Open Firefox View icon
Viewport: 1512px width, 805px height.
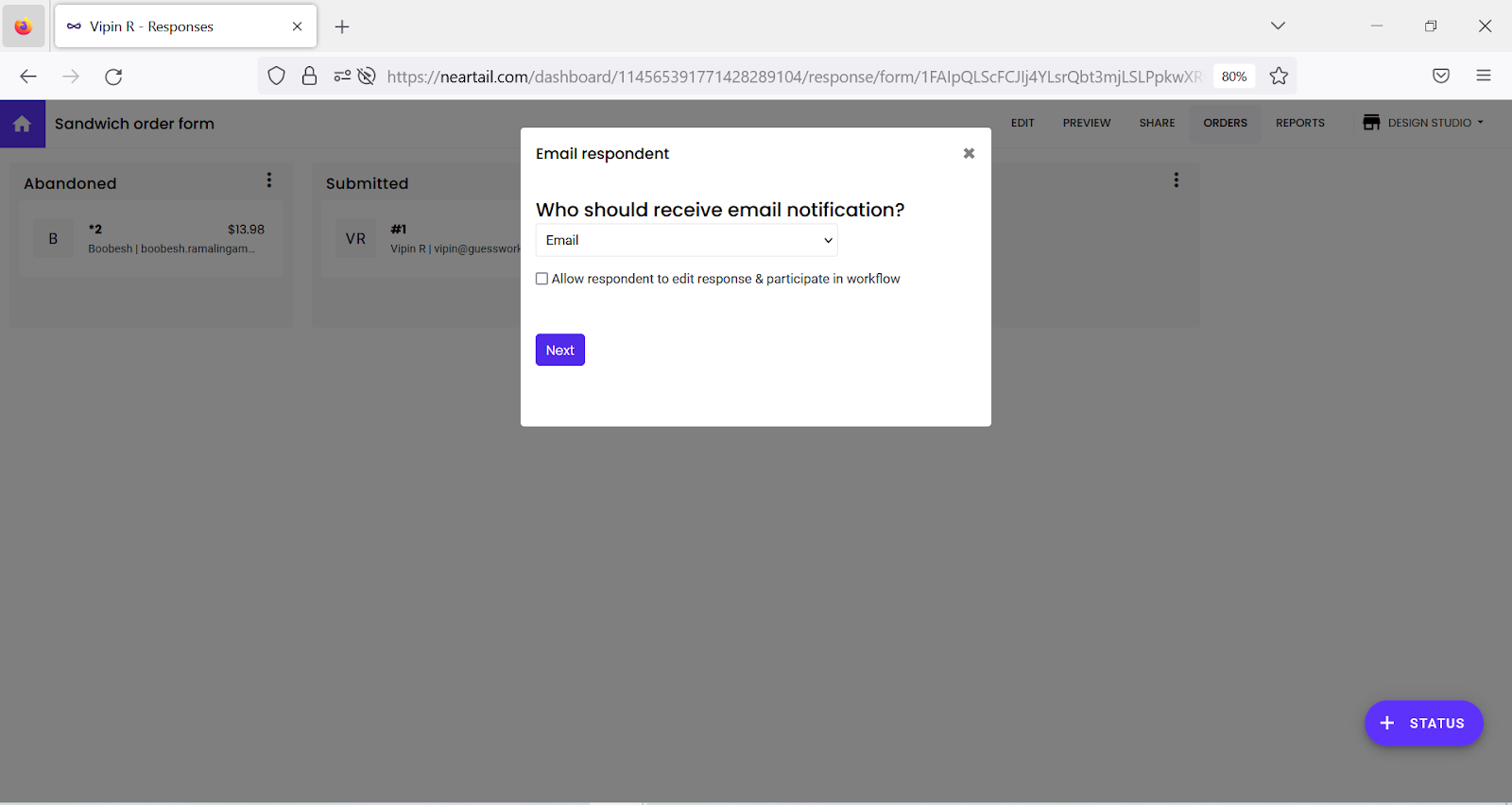coord(23,26)
